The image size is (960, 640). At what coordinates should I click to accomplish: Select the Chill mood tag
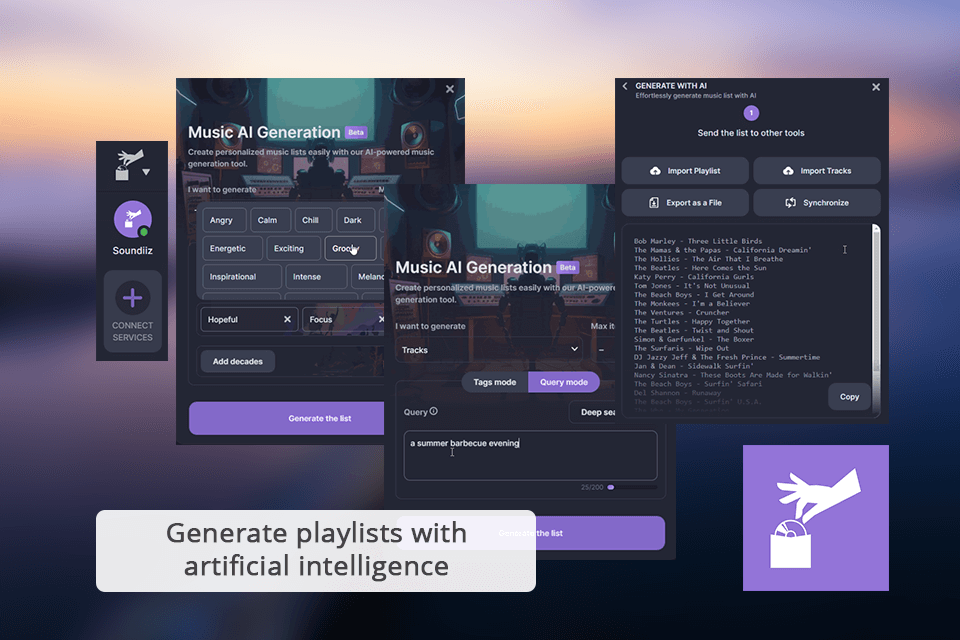[x=313, y=220]
